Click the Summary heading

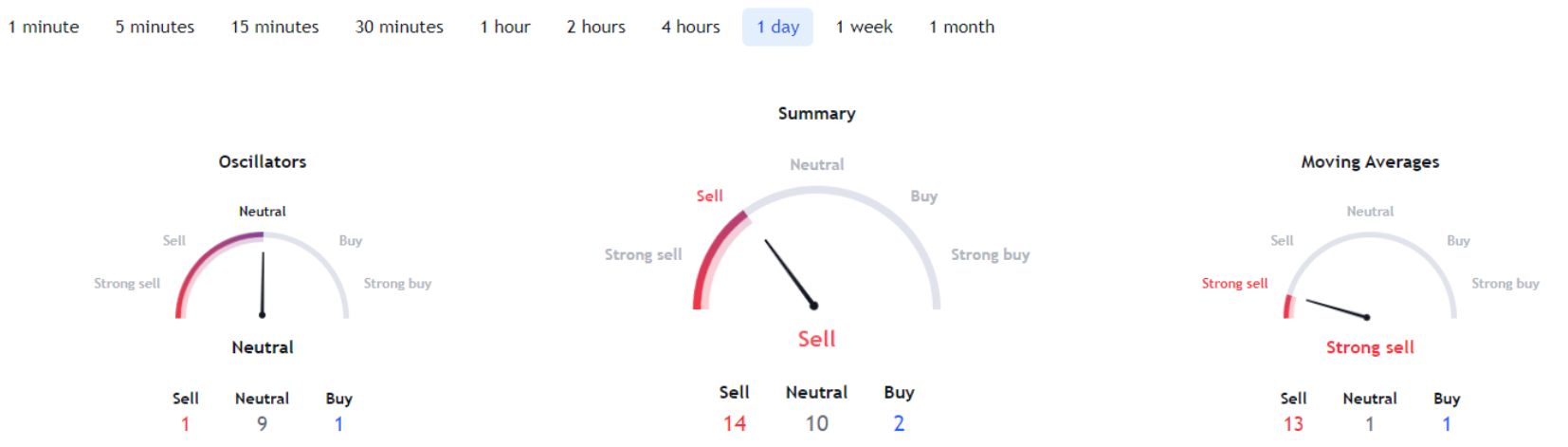coord(816,113)
